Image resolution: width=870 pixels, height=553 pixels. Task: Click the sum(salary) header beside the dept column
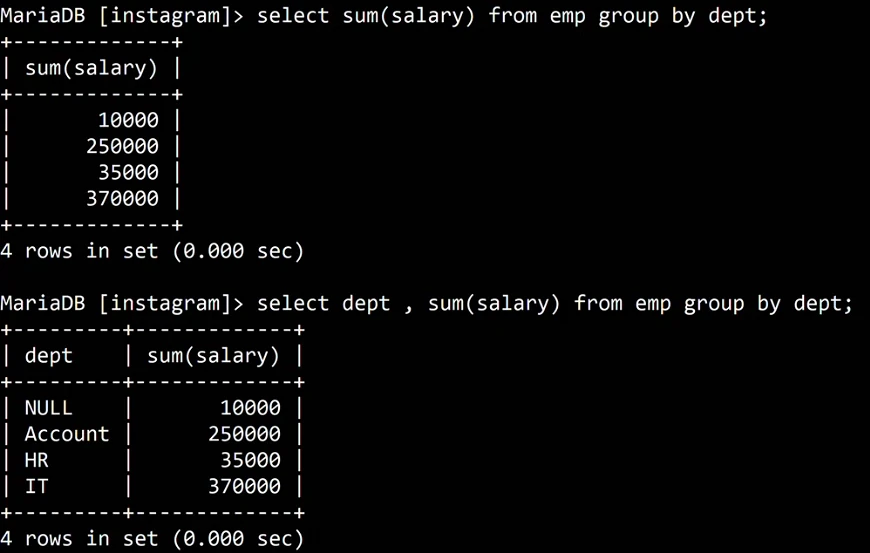[x=214, y=356]
